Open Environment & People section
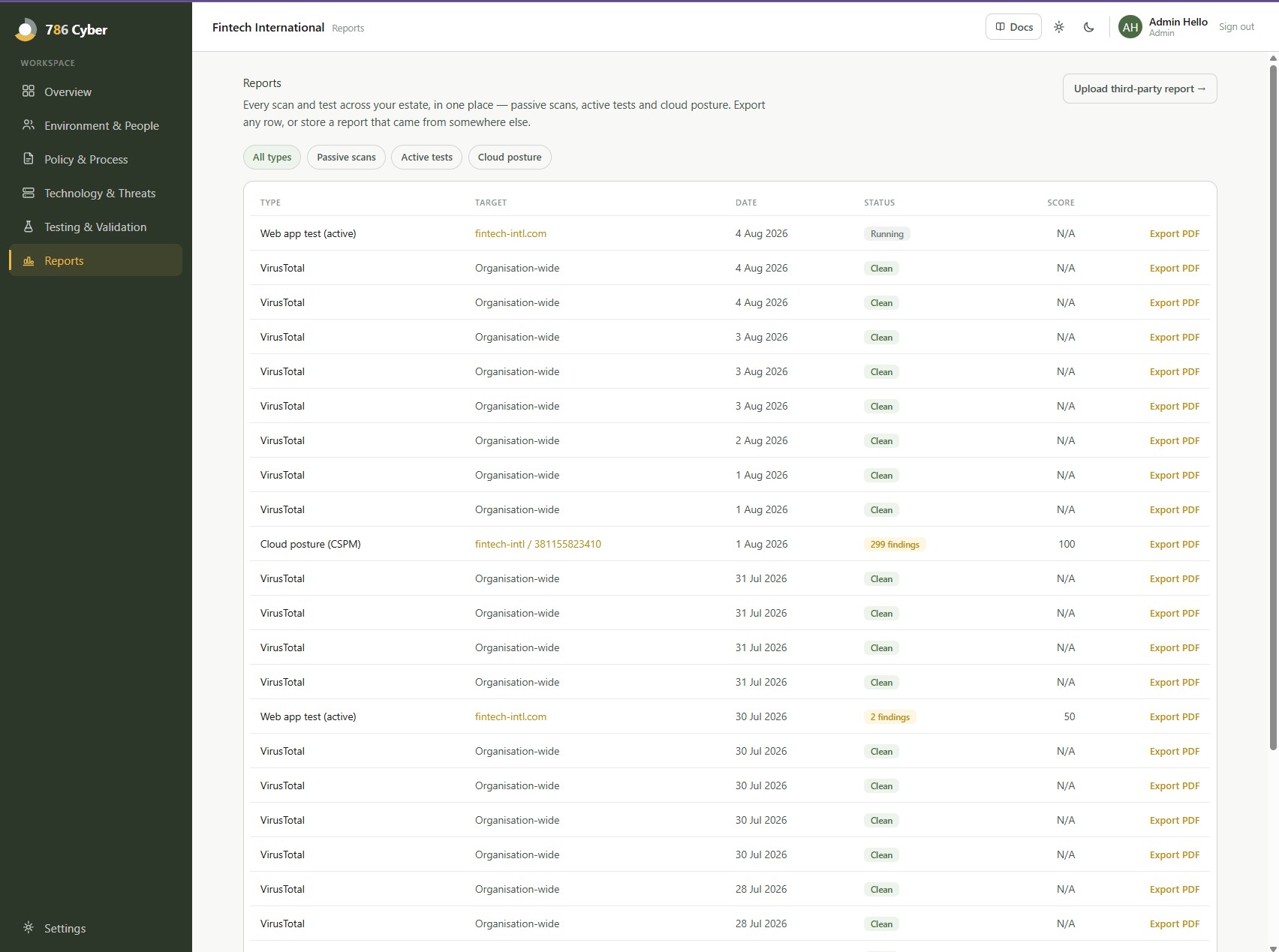Viewport: 1279px width, 952px height. point(95,125)
